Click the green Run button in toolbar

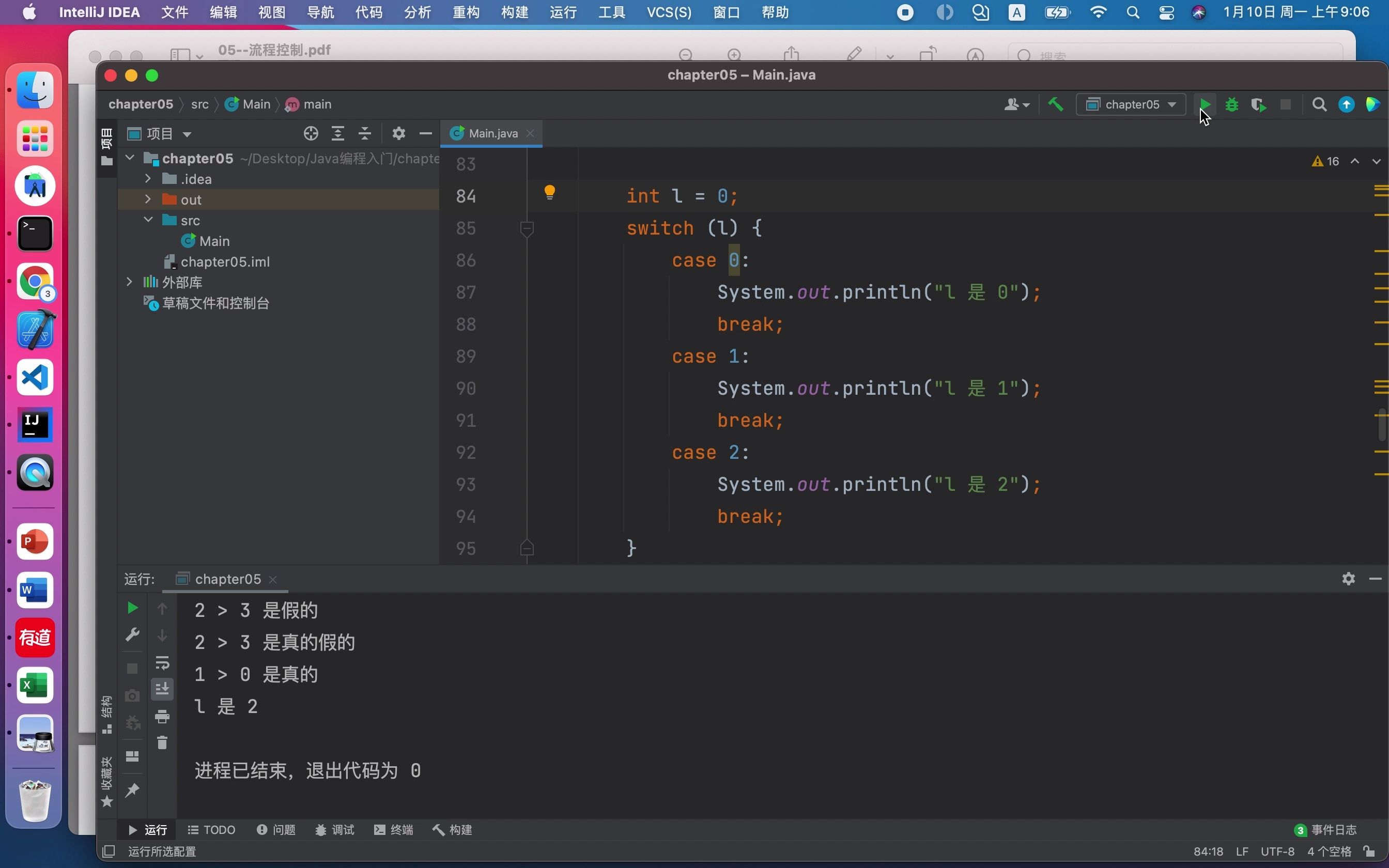(1206, 104)
